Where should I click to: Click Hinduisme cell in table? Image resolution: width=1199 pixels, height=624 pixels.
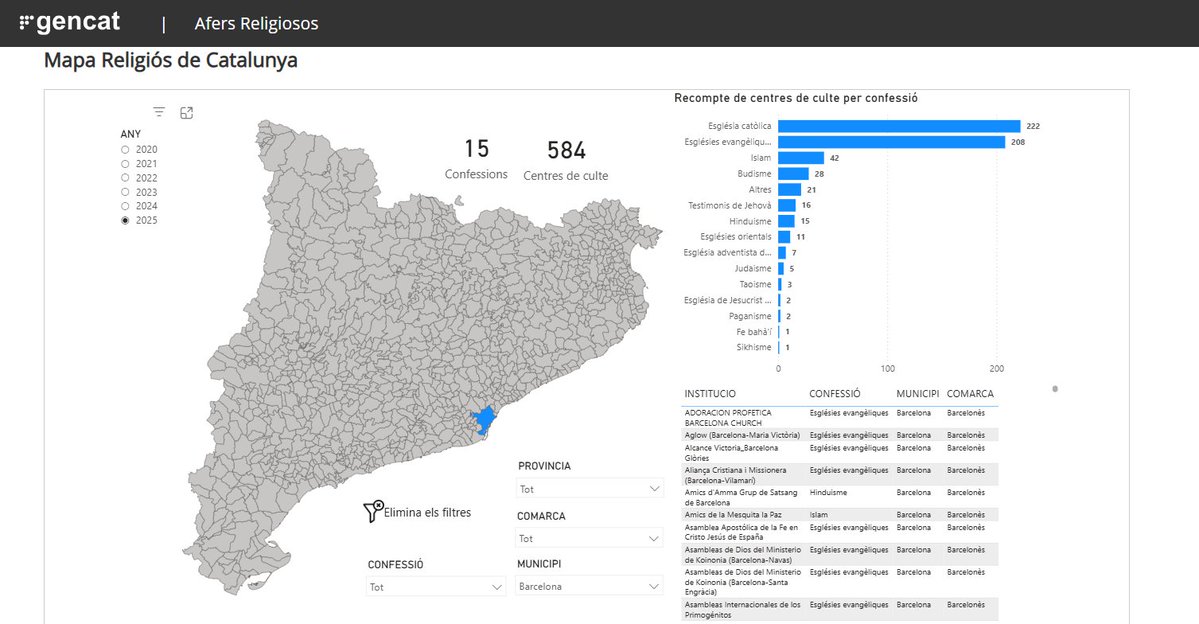828,492
